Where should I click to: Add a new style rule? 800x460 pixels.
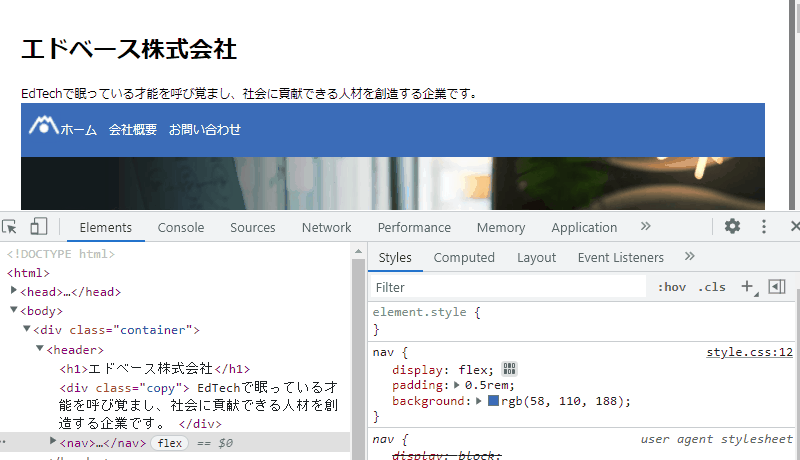(747, 287)
